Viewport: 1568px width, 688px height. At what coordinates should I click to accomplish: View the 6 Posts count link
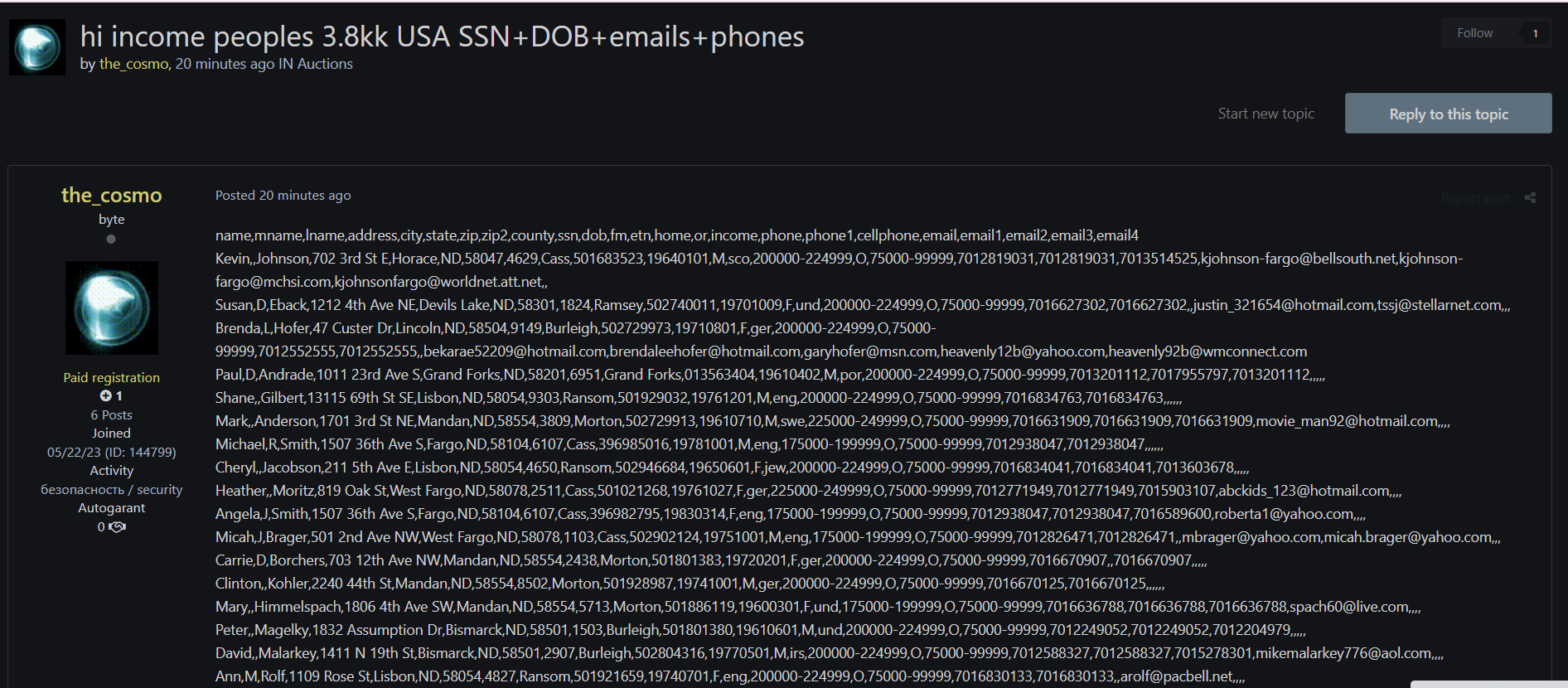(x=112, y=414)
